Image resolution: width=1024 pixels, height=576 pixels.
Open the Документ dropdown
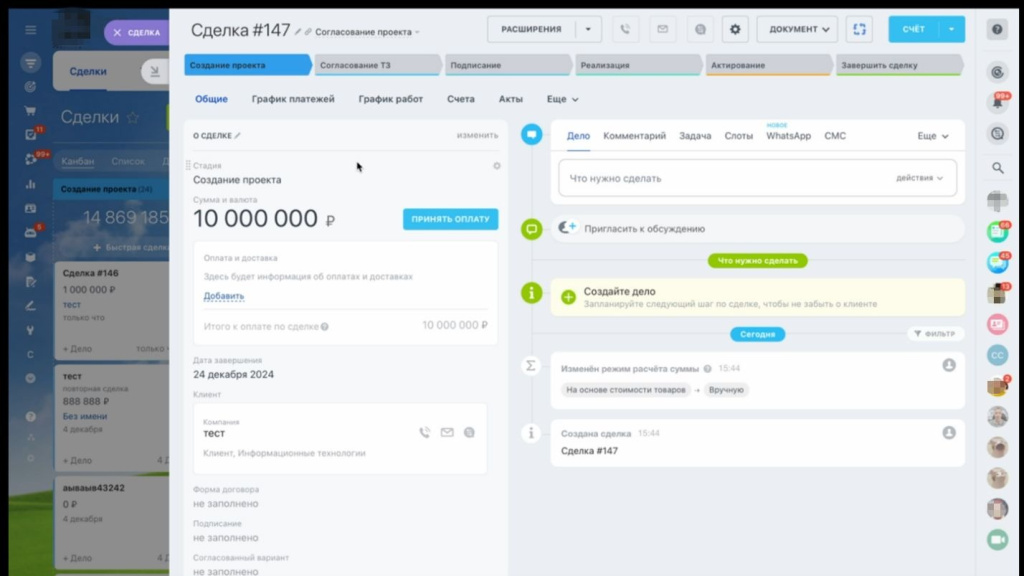[797, 29]
